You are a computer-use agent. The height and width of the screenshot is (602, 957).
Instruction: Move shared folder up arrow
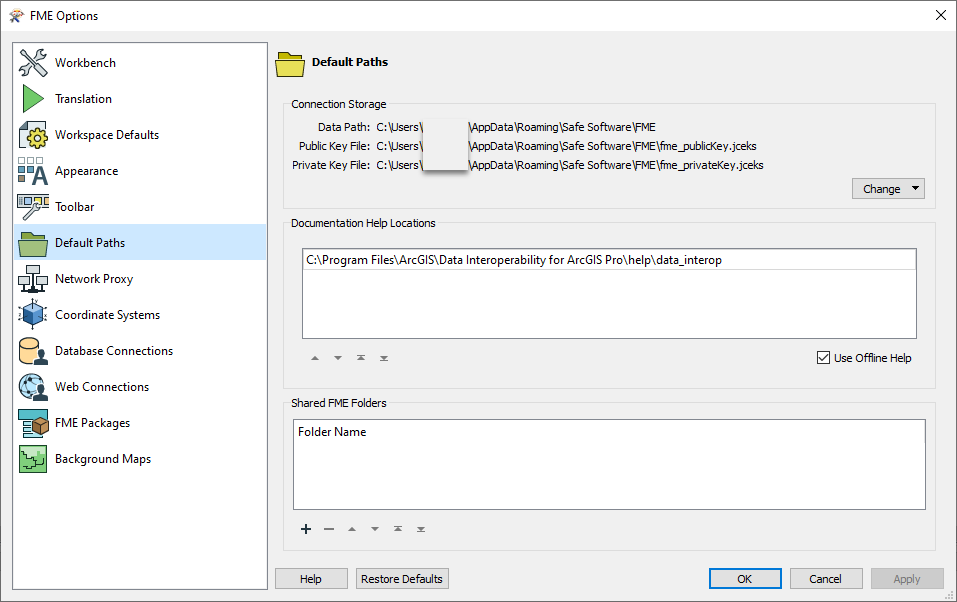352,529
